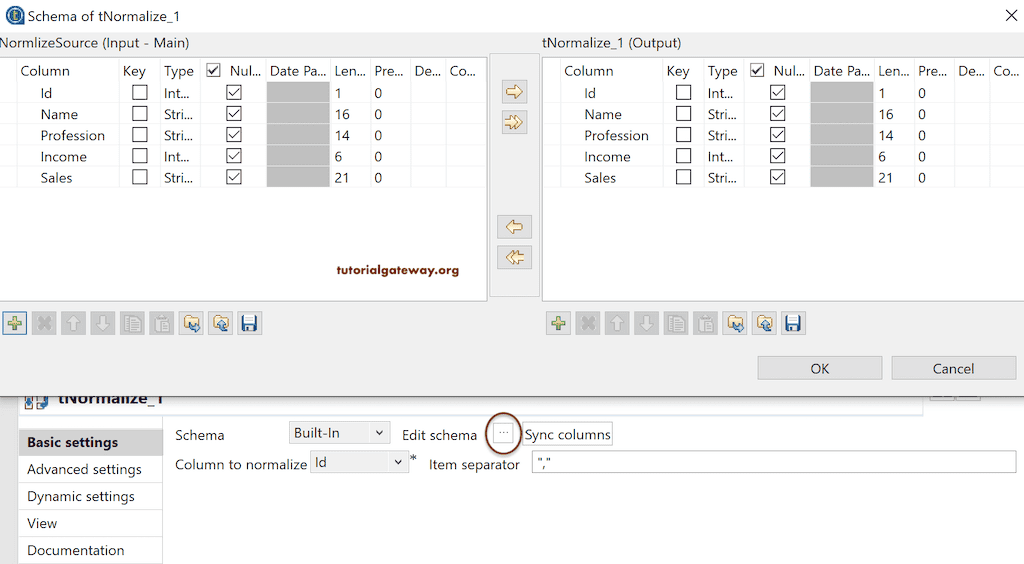Export output schema to file icon

pos(764,323)
